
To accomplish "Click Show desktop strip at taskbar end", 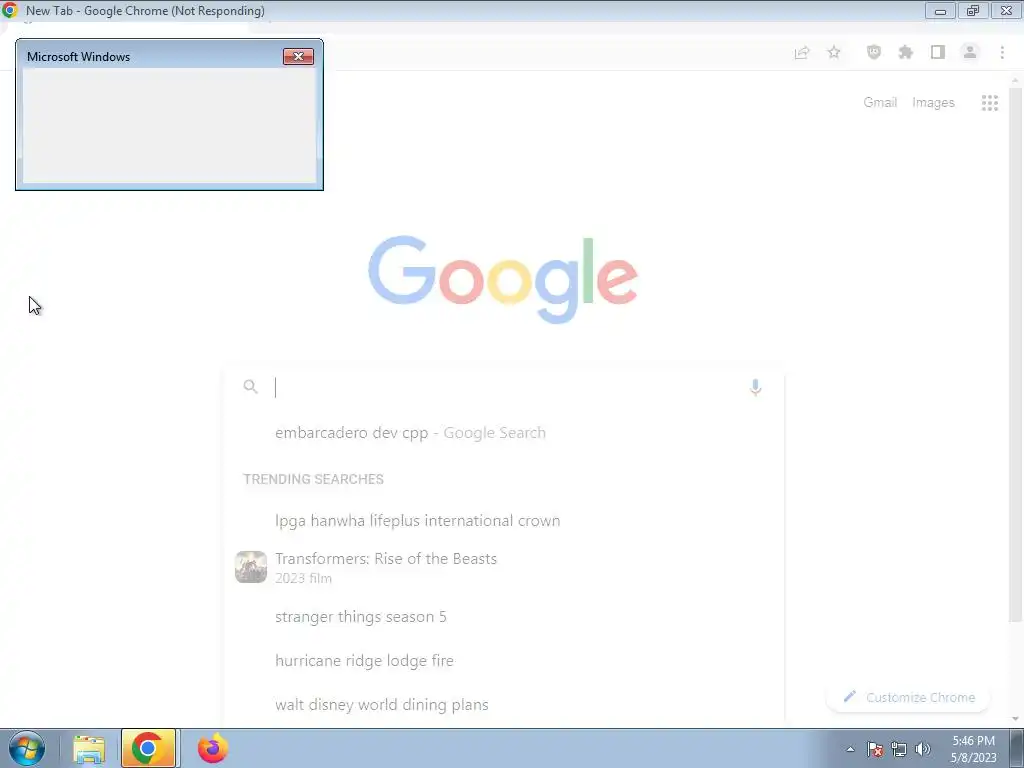I will tap(1017, 748).
